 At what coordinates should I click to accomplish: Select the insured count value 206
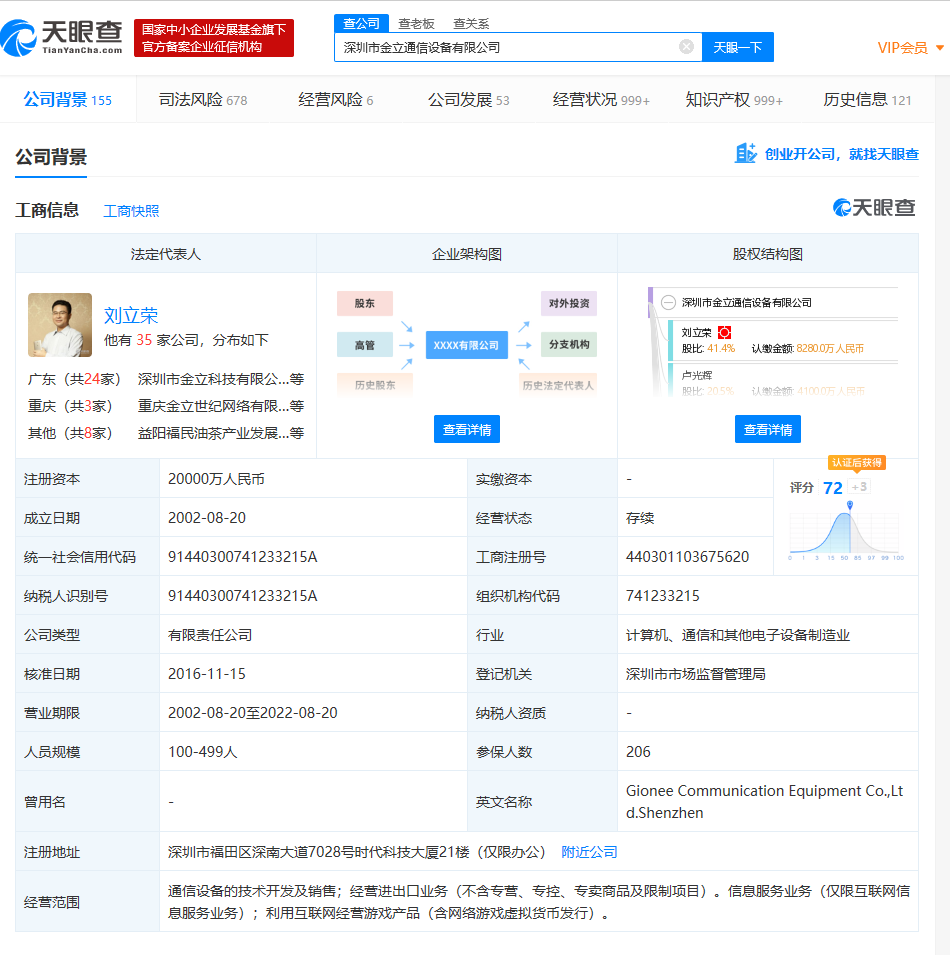coord(638,752)
